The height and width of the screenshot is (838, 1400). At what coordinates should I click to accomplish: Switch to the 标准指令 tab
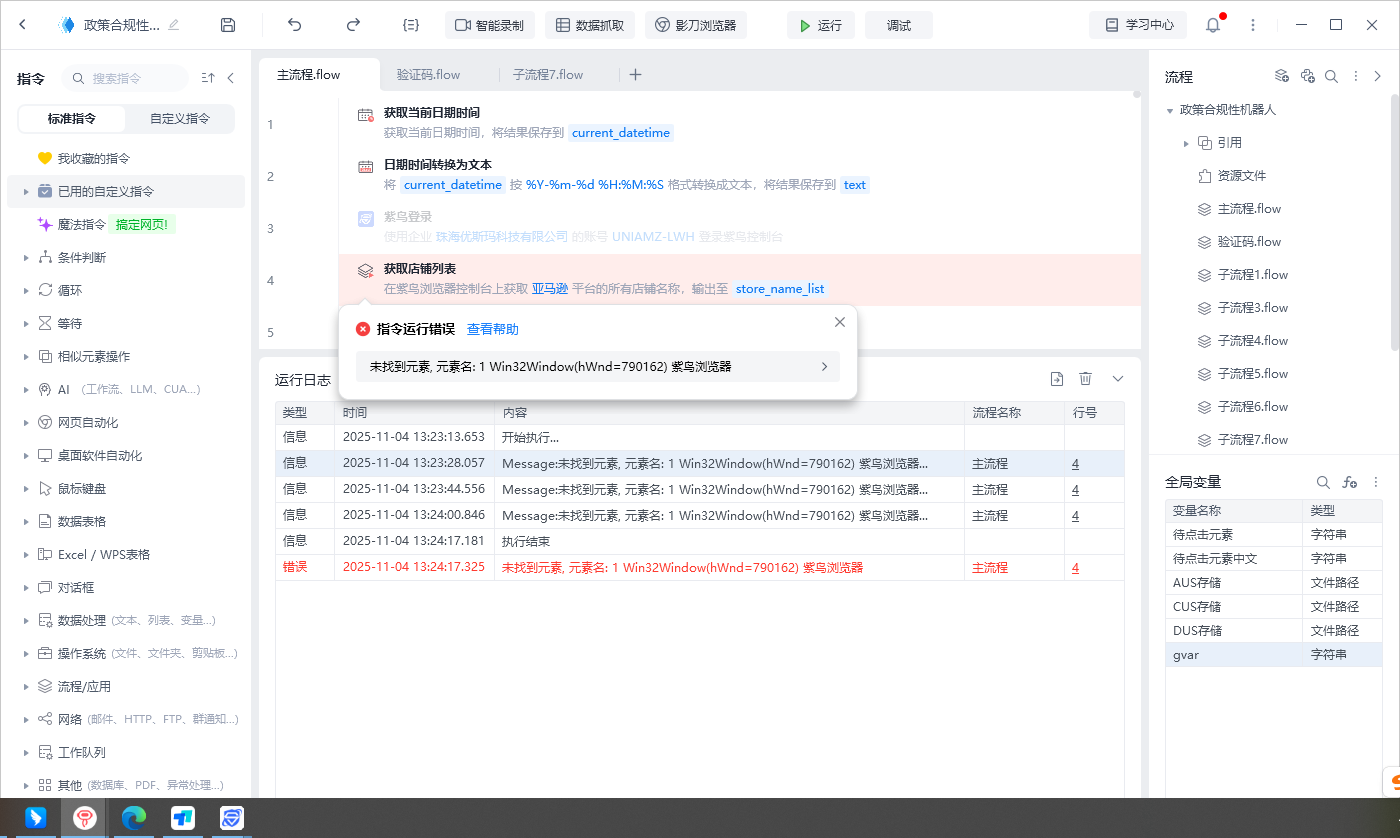[72, 118]
